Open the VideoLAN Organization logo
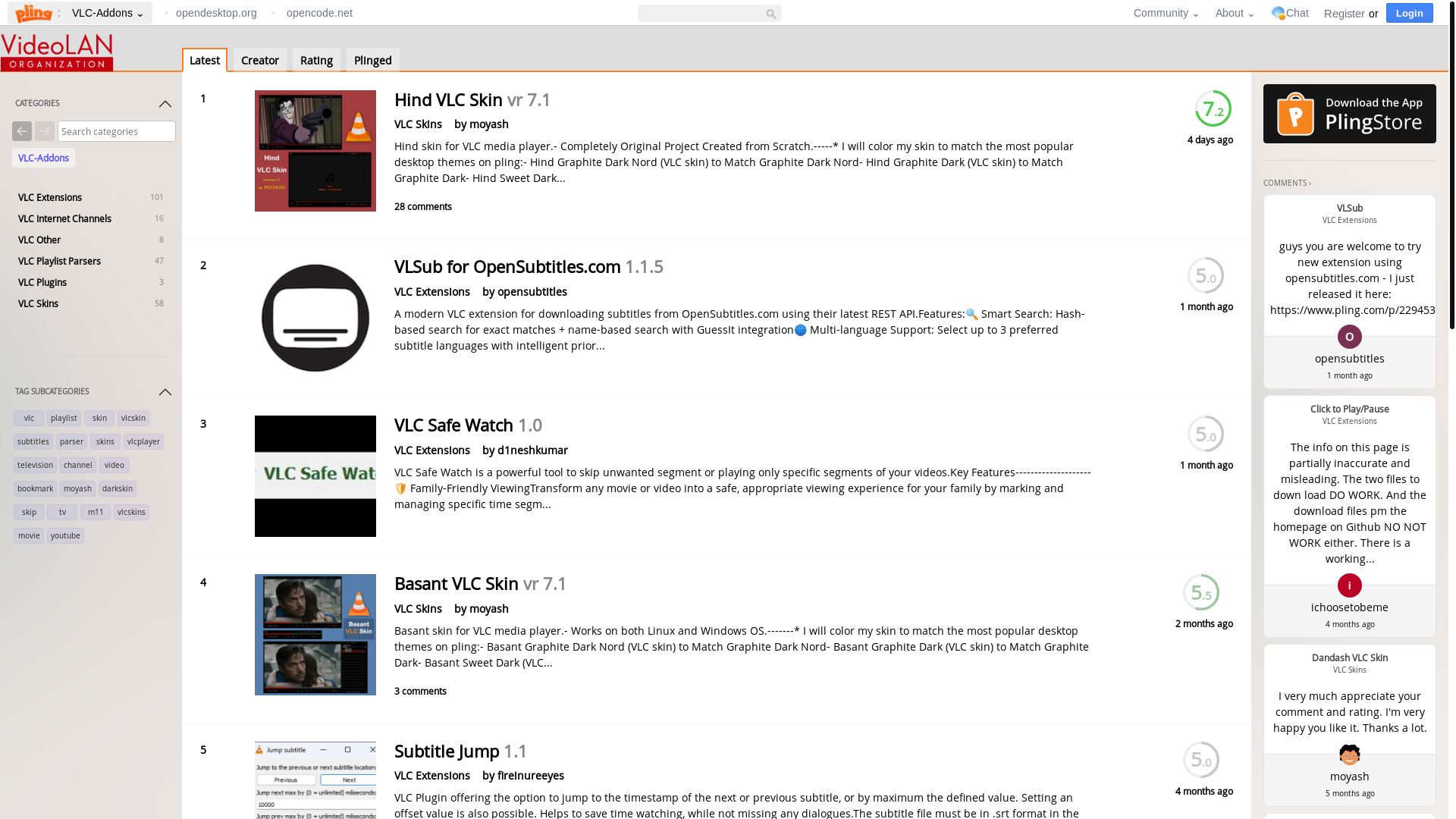1456x819 pixels. [x=57, y=52]
